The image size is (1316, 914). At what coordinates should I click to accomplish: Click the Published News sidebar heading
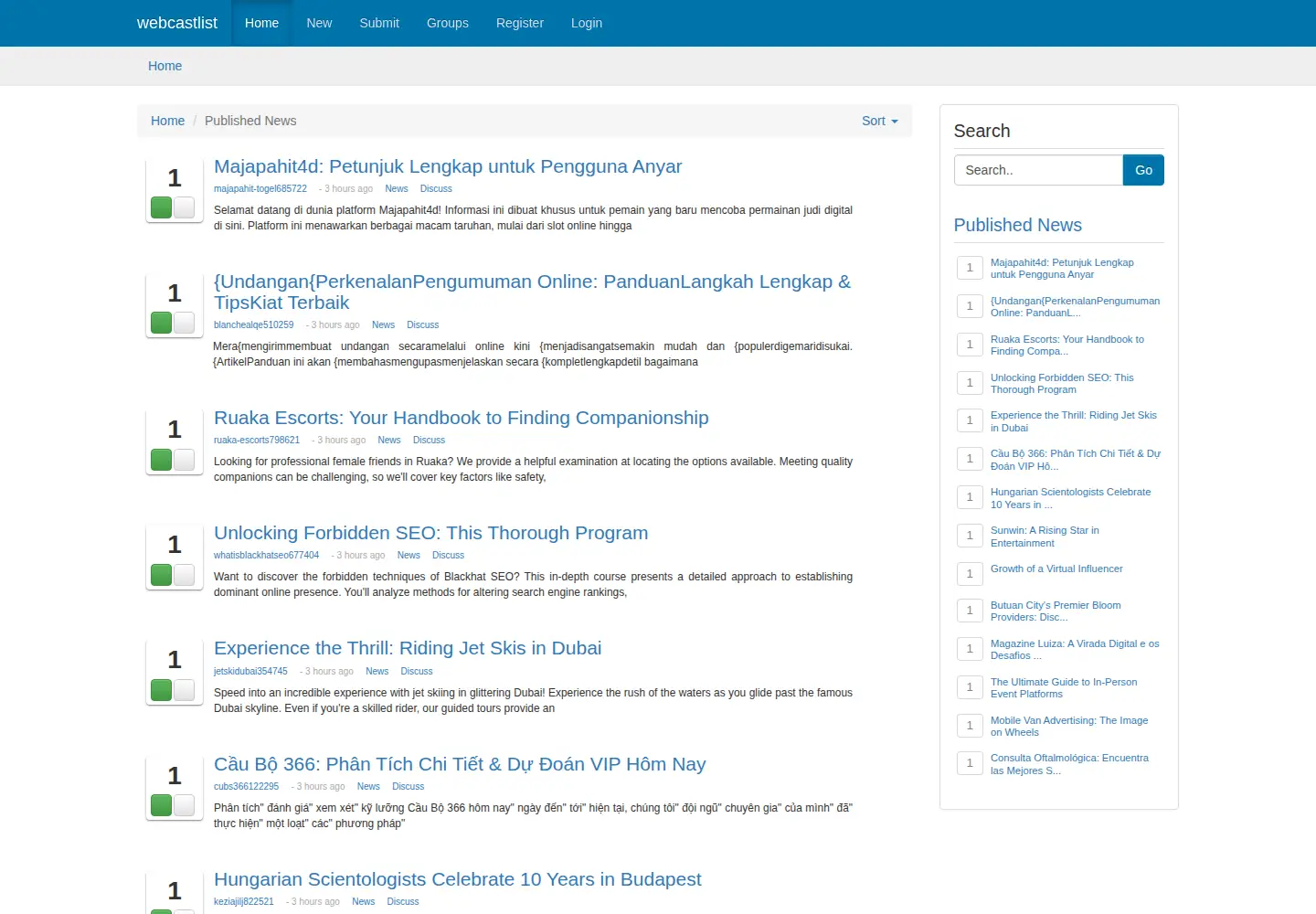click(x=1018, y=225)
